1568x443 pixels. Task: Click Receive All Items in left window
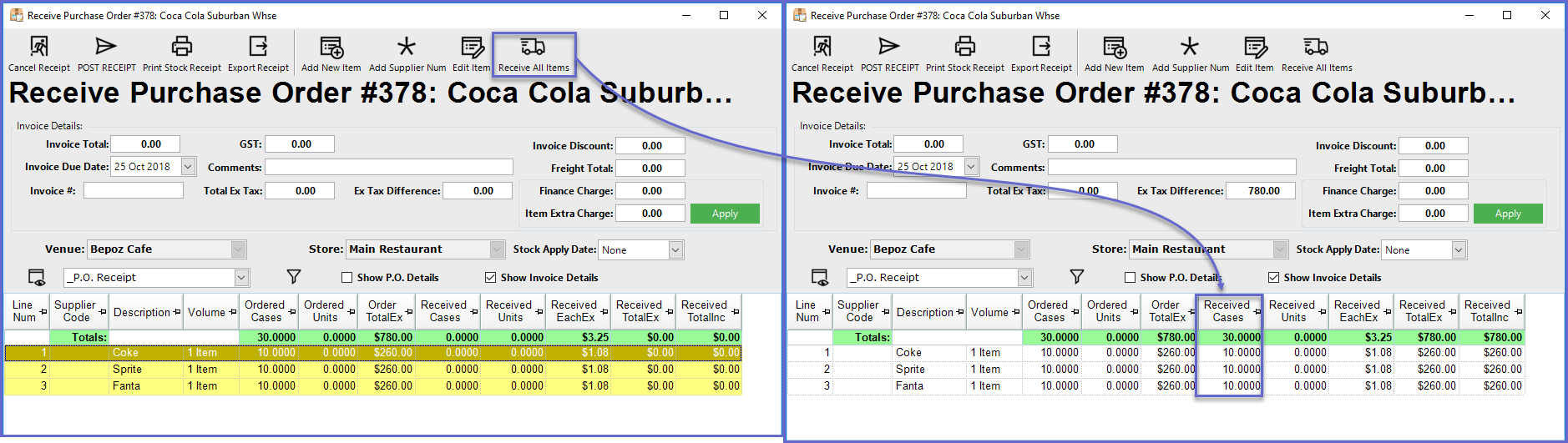tap(534, 54)
